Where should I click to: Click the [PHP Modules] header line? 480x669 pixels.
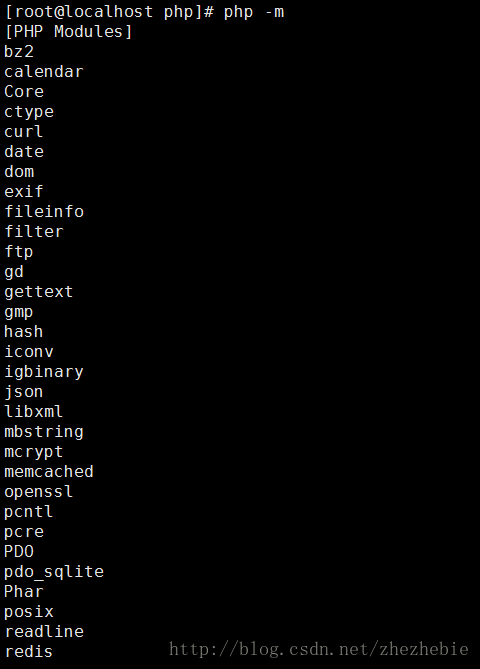point(68,32)
